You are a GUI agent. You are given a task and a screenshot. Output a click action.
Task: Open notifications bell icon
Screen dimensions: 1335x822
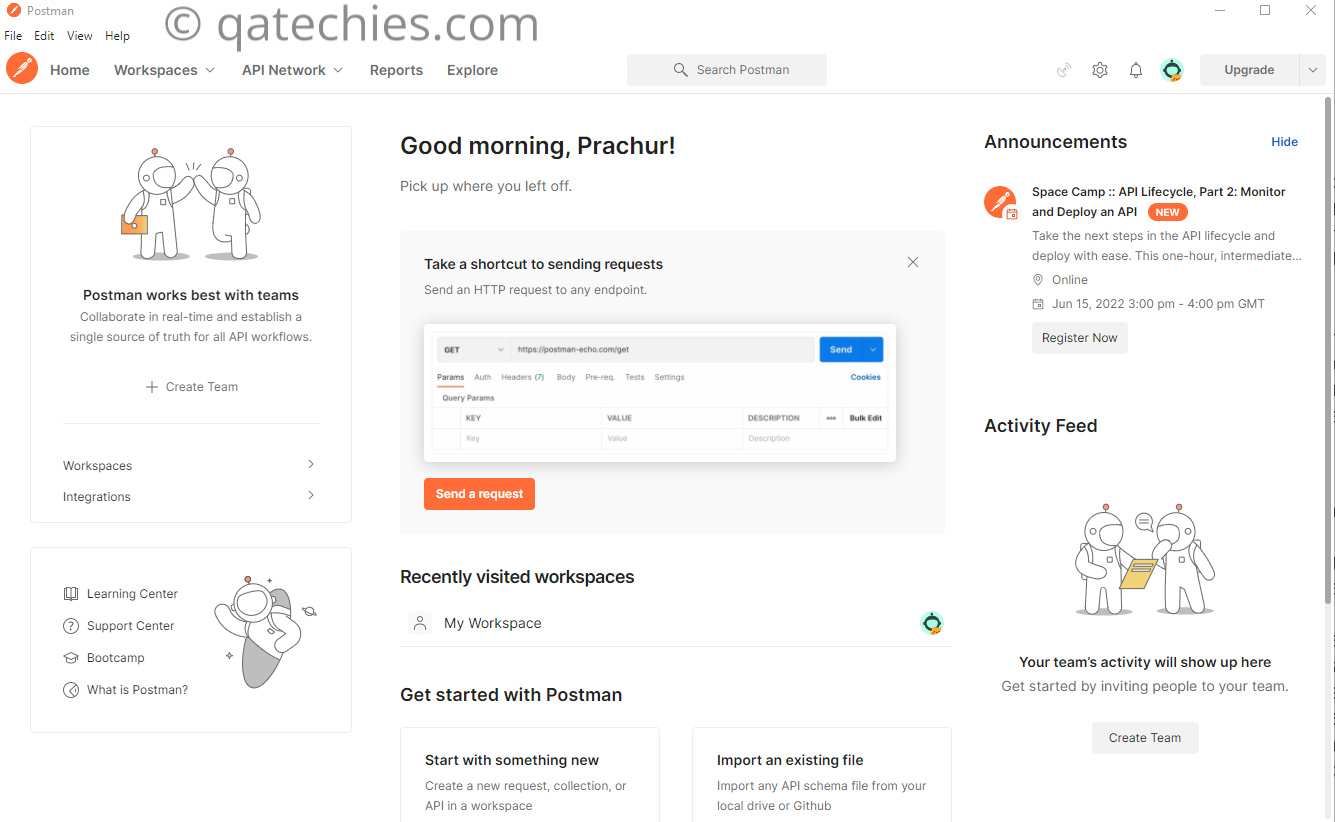click(1136, 70)
